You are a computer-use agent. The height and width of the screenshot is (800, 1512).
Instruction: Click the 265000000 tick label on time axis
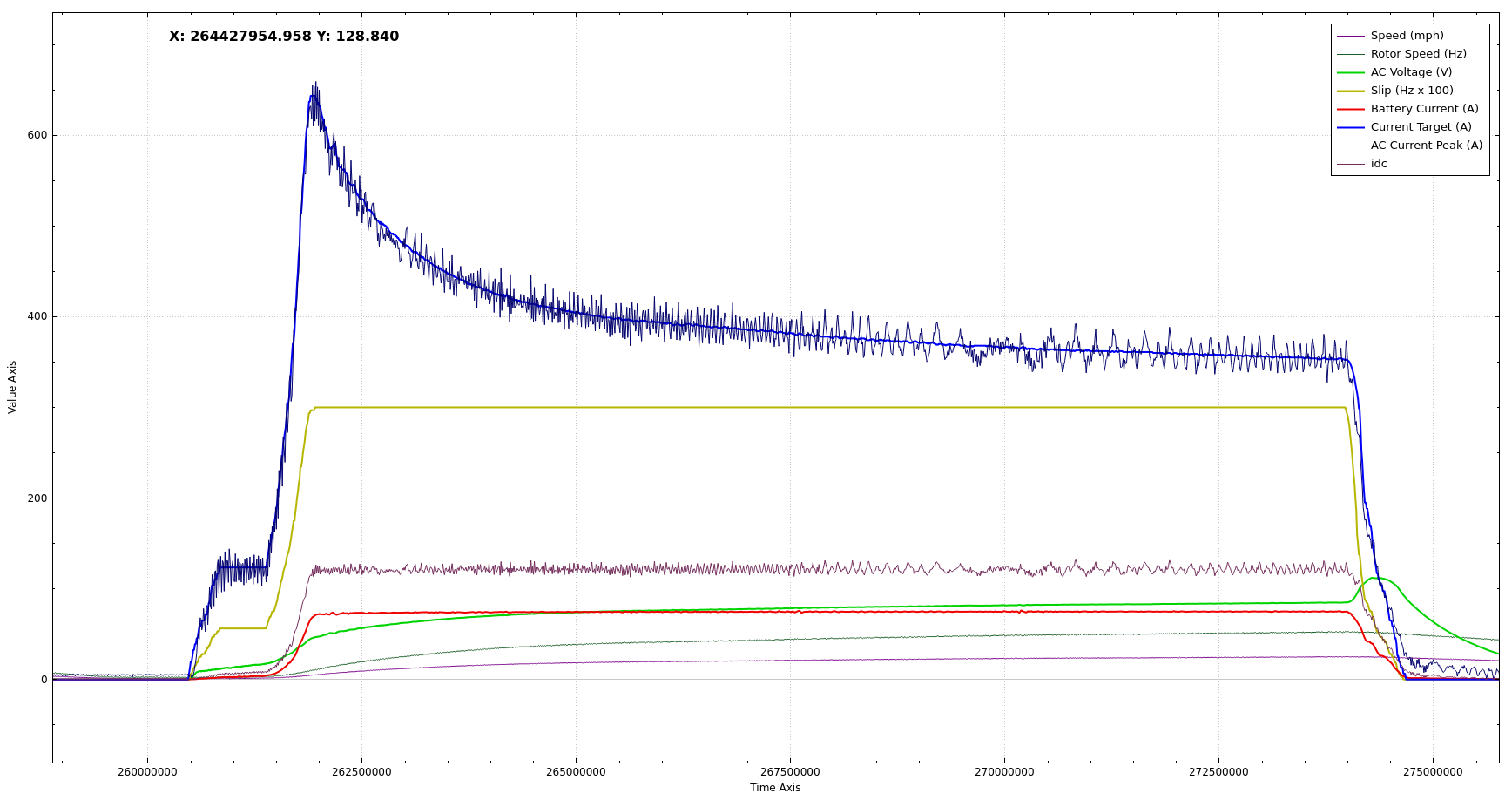(x=576, y=772)
